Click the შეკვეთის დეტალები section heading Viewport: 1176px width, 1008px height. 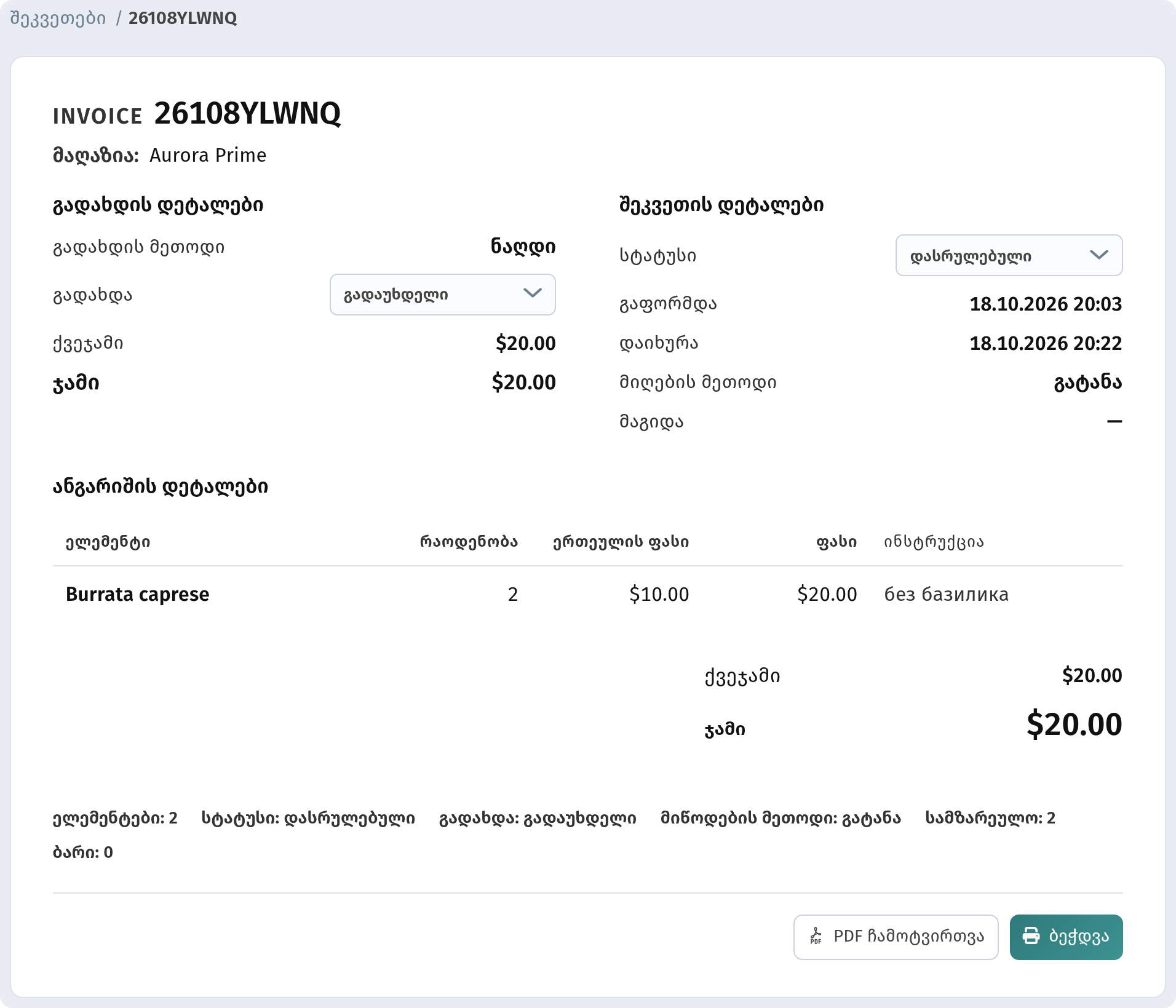click(x=721, y=205)
